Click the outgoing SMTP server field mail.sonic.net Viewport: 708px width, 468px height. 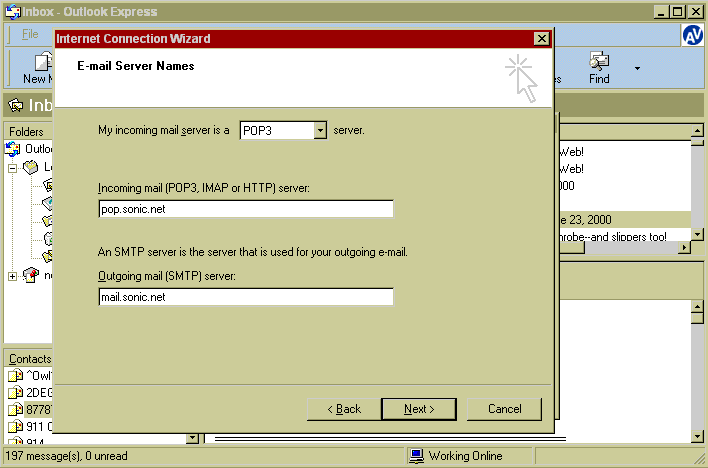point(246,297)
